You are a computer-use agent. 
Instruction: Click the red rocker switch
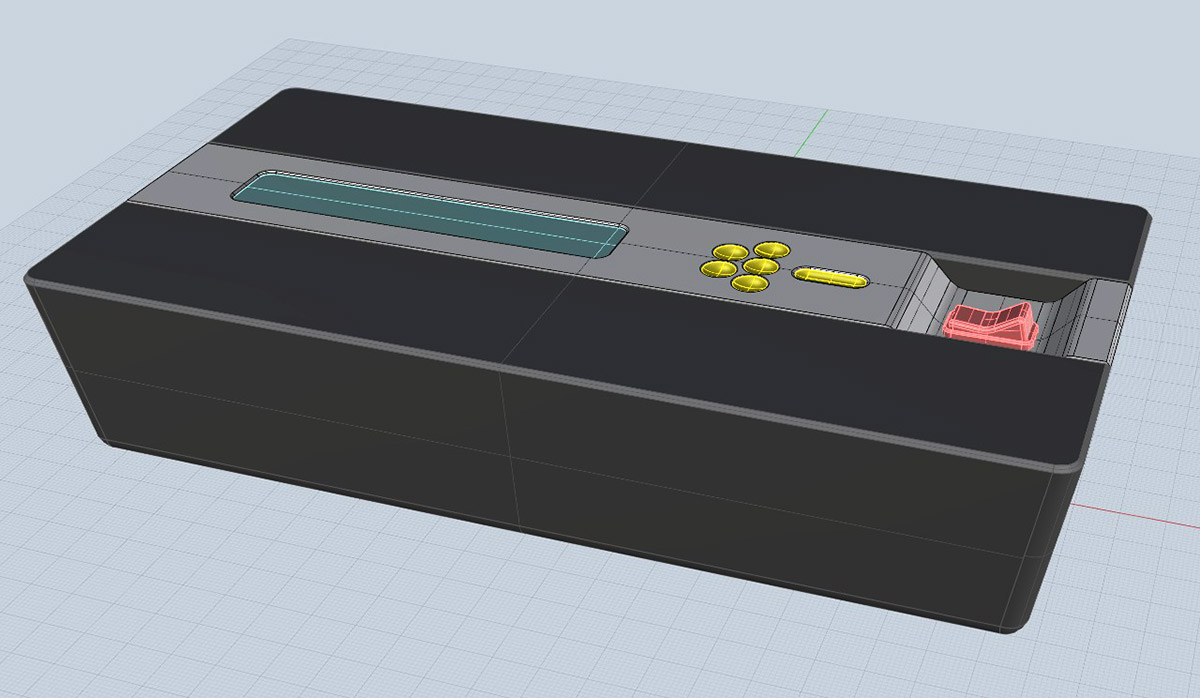point(988,325)
